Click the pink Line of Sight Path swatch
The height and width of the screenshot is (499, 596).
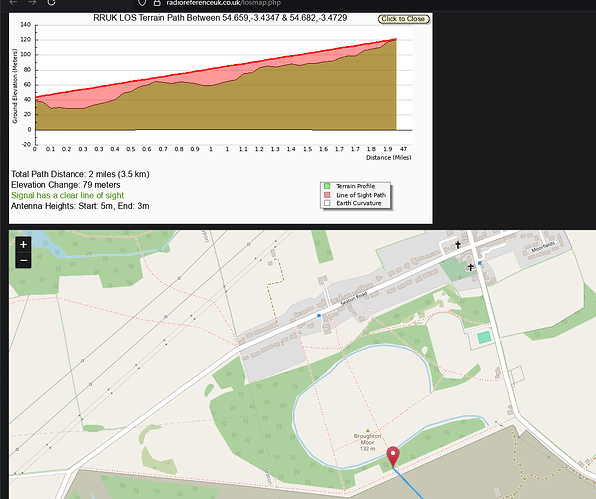(327, 195)
